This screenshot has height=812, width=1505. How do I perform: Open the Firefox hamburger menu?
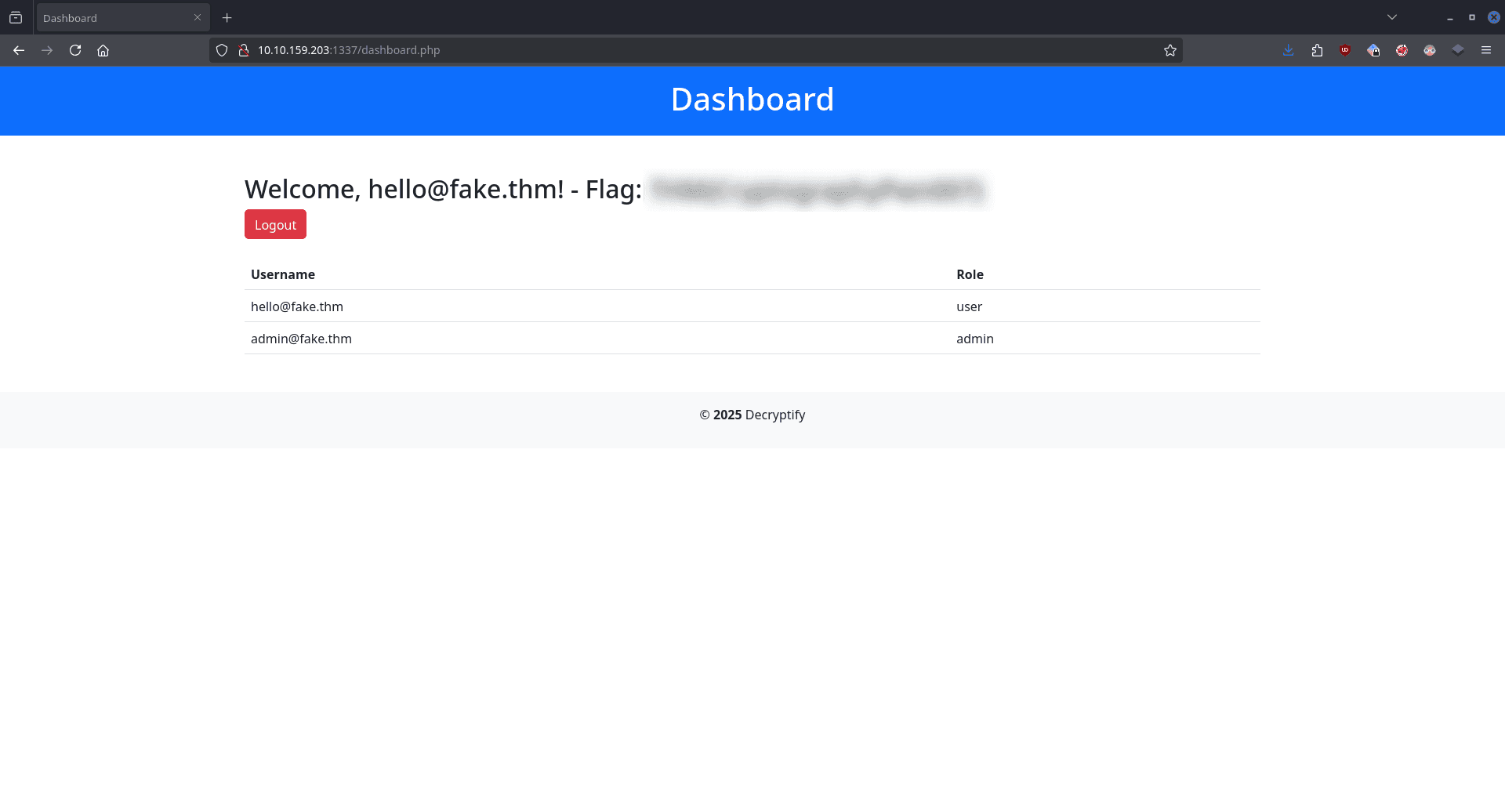coord(1486,50)
